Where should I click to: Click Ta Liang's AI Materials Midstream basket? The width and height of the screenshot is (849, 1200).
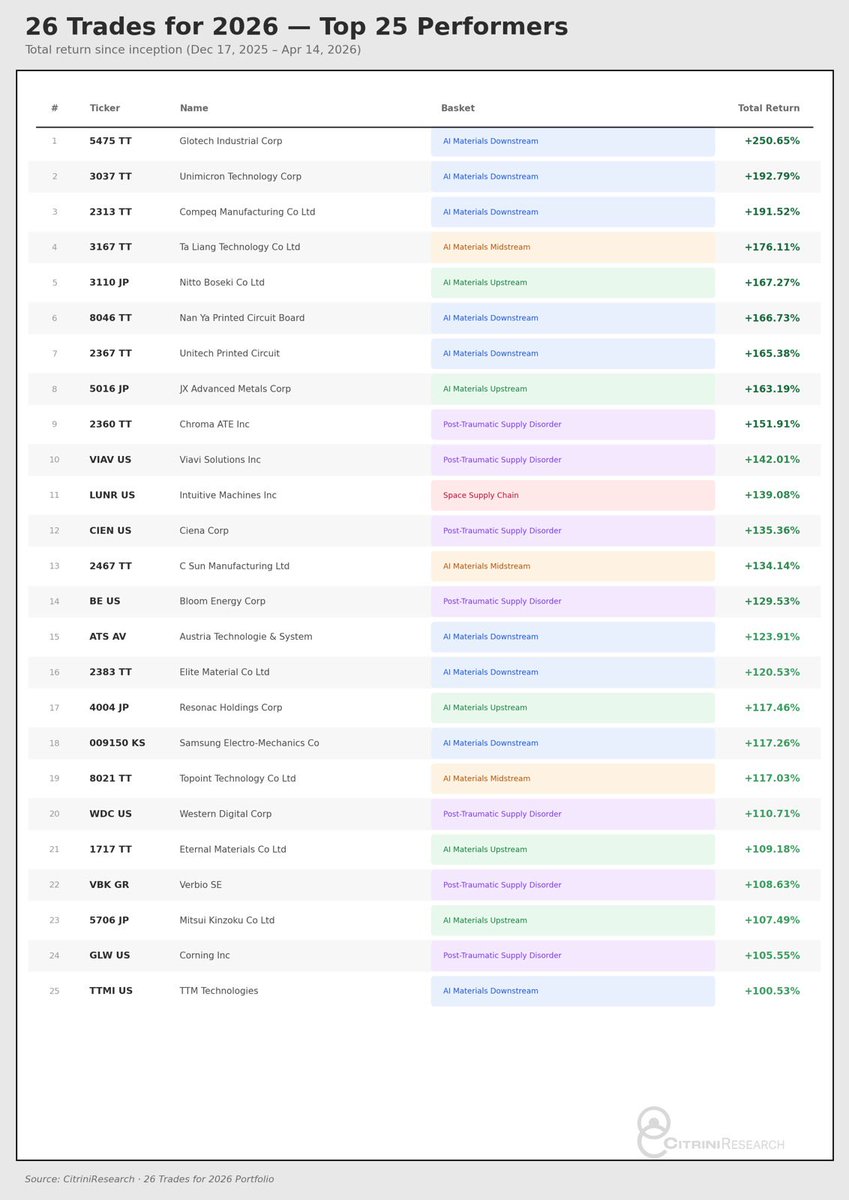(x=573, y=247)
